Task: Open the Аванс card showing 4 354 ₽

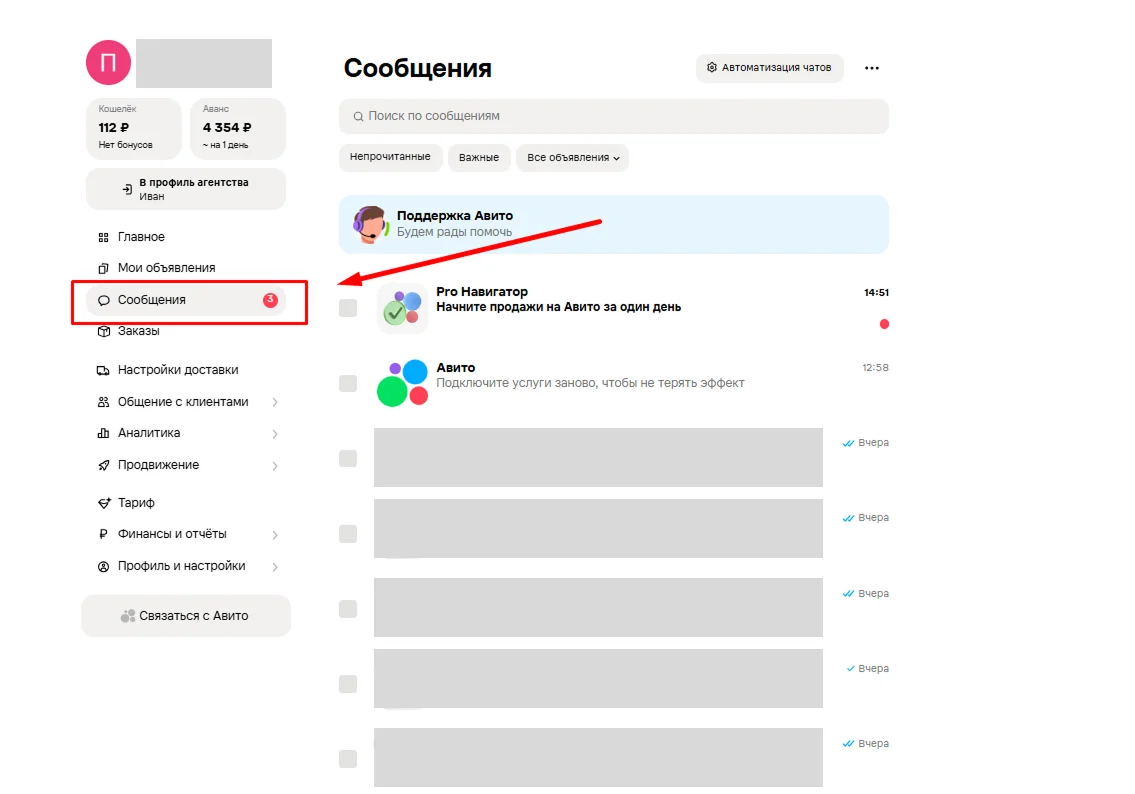Action: click(x=238, y=128)
